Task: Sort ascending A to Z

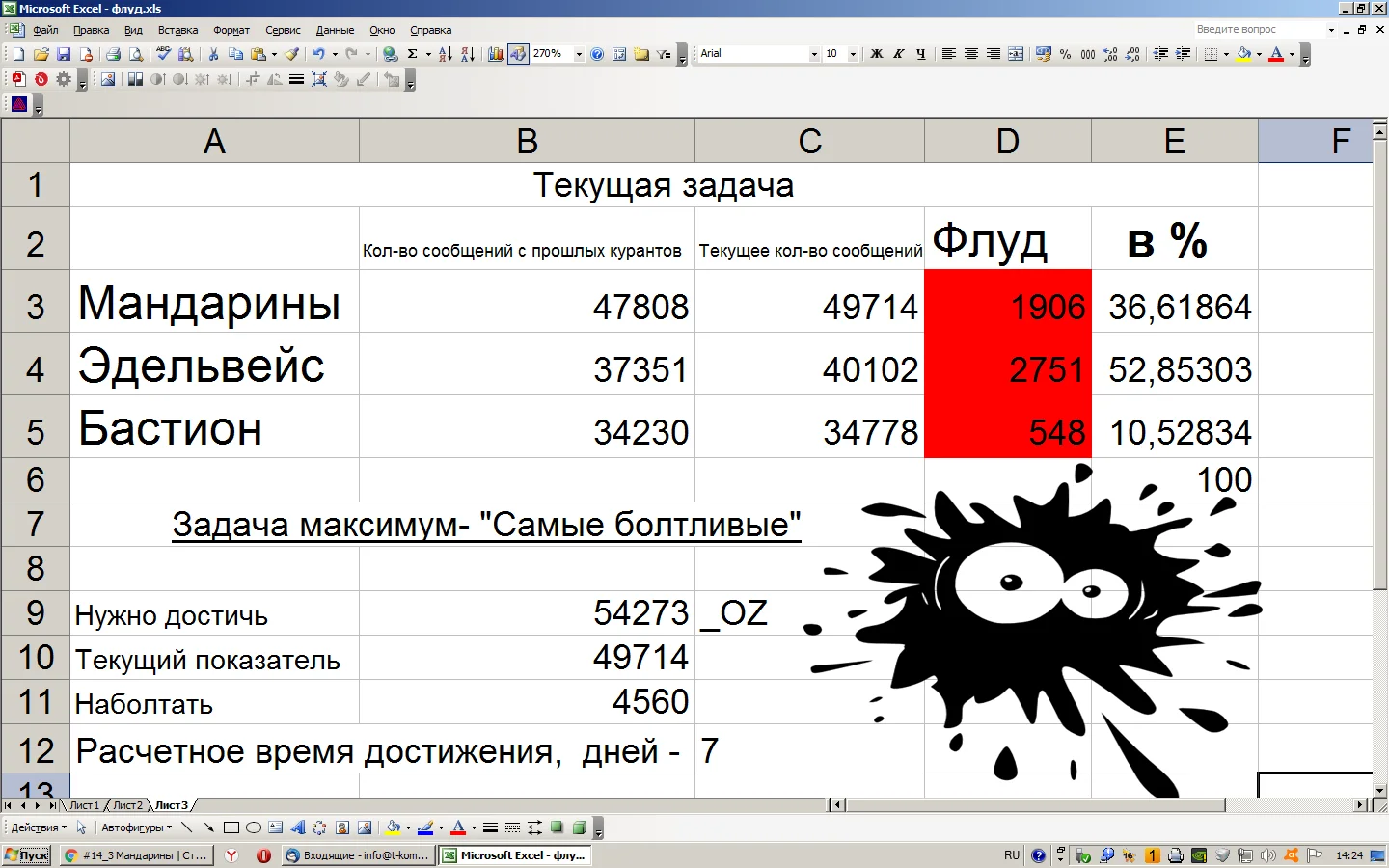Action: tap(446, 54)
